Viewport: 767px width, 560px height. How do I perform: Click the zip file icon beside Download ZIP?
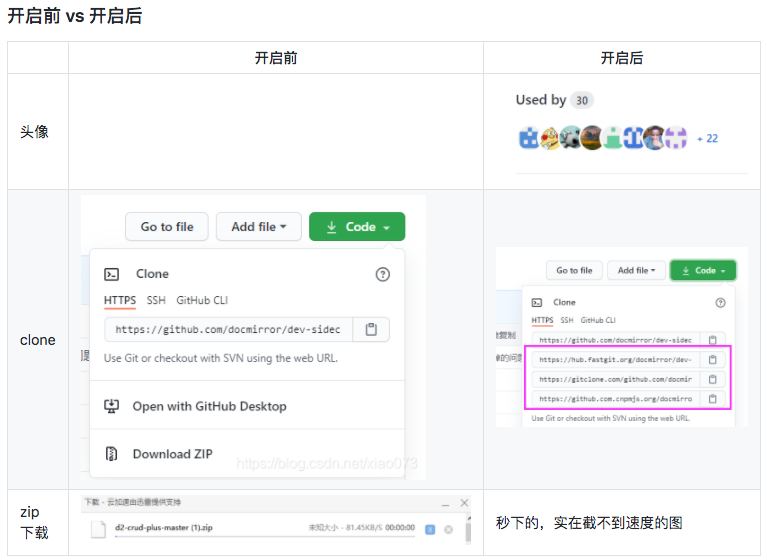(112, 454)
